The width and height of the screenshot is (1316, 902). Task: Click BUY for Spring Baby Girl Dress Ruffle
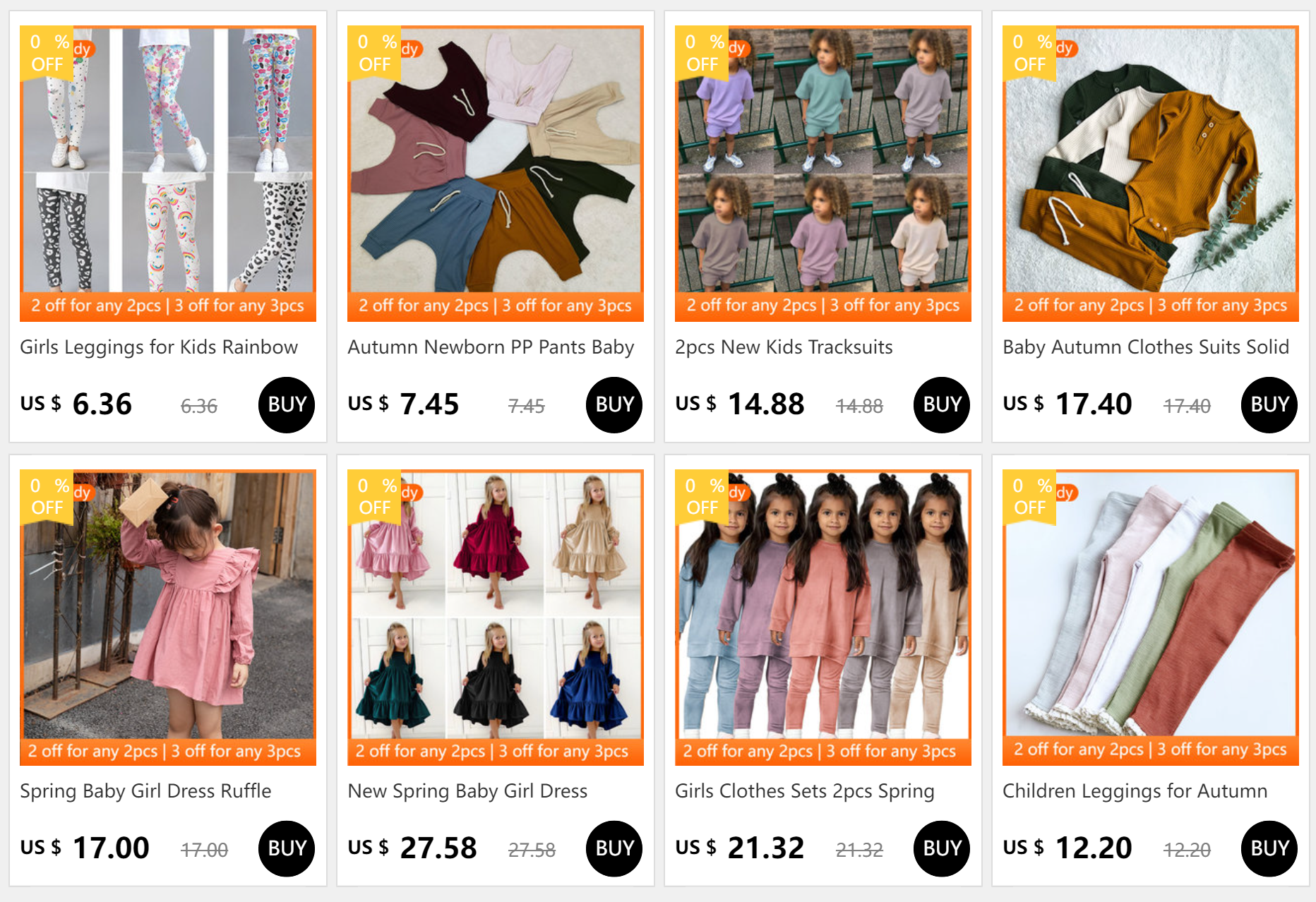click(287, 848)
